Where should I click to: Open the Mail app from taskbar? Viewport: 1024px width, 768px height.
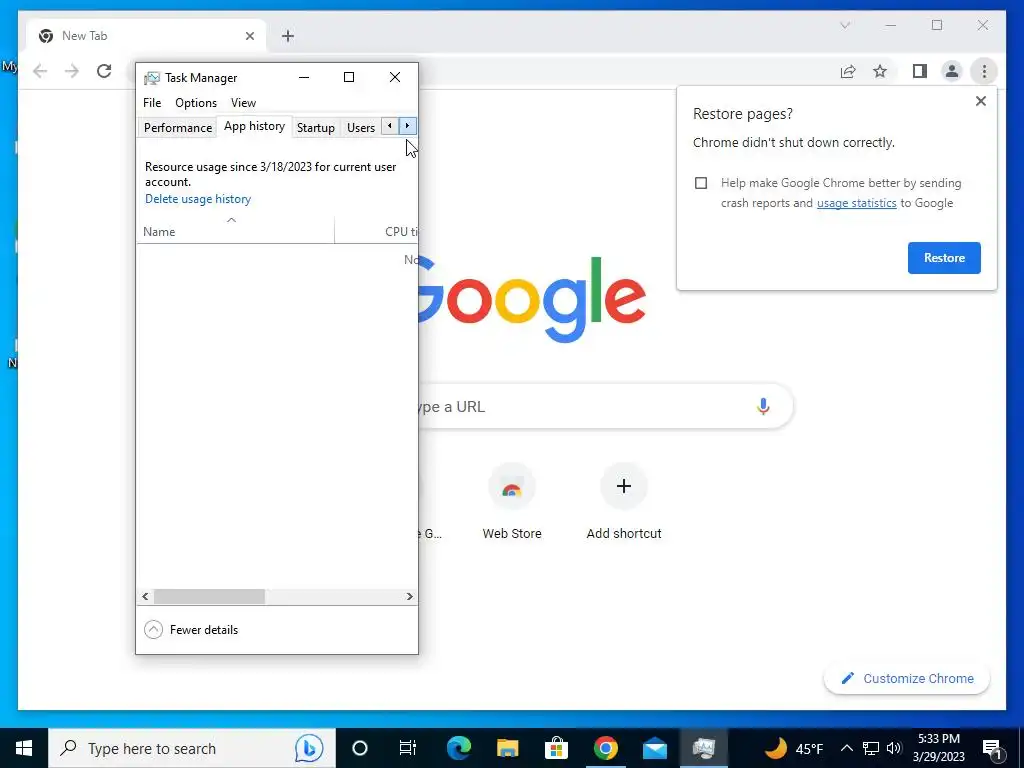(654, 748)
